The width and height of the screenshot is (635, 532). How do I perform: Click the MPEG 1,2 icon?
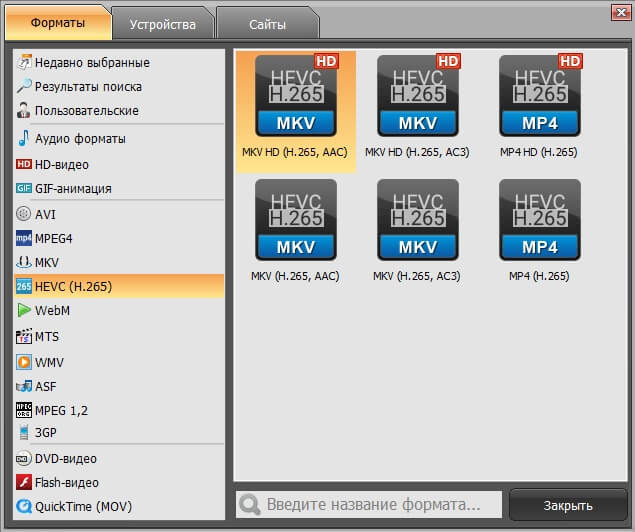[x=24, y=410]
